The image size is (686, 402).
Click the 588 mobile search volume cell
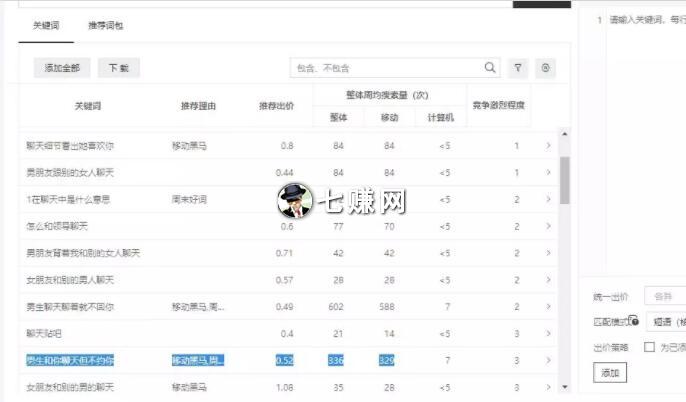[387, 307]
